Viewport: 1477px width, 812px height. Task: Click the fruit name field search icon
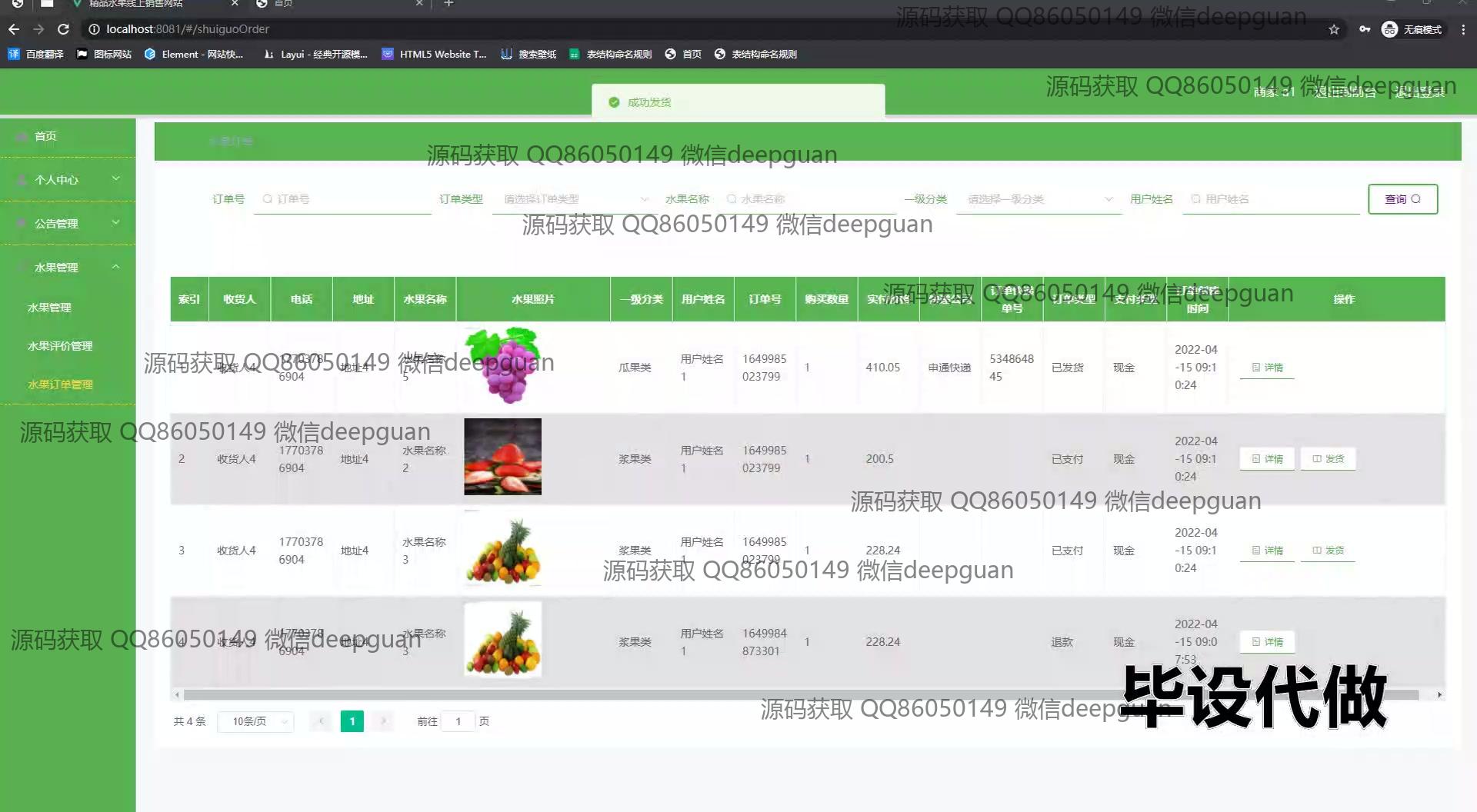point(732,199)
